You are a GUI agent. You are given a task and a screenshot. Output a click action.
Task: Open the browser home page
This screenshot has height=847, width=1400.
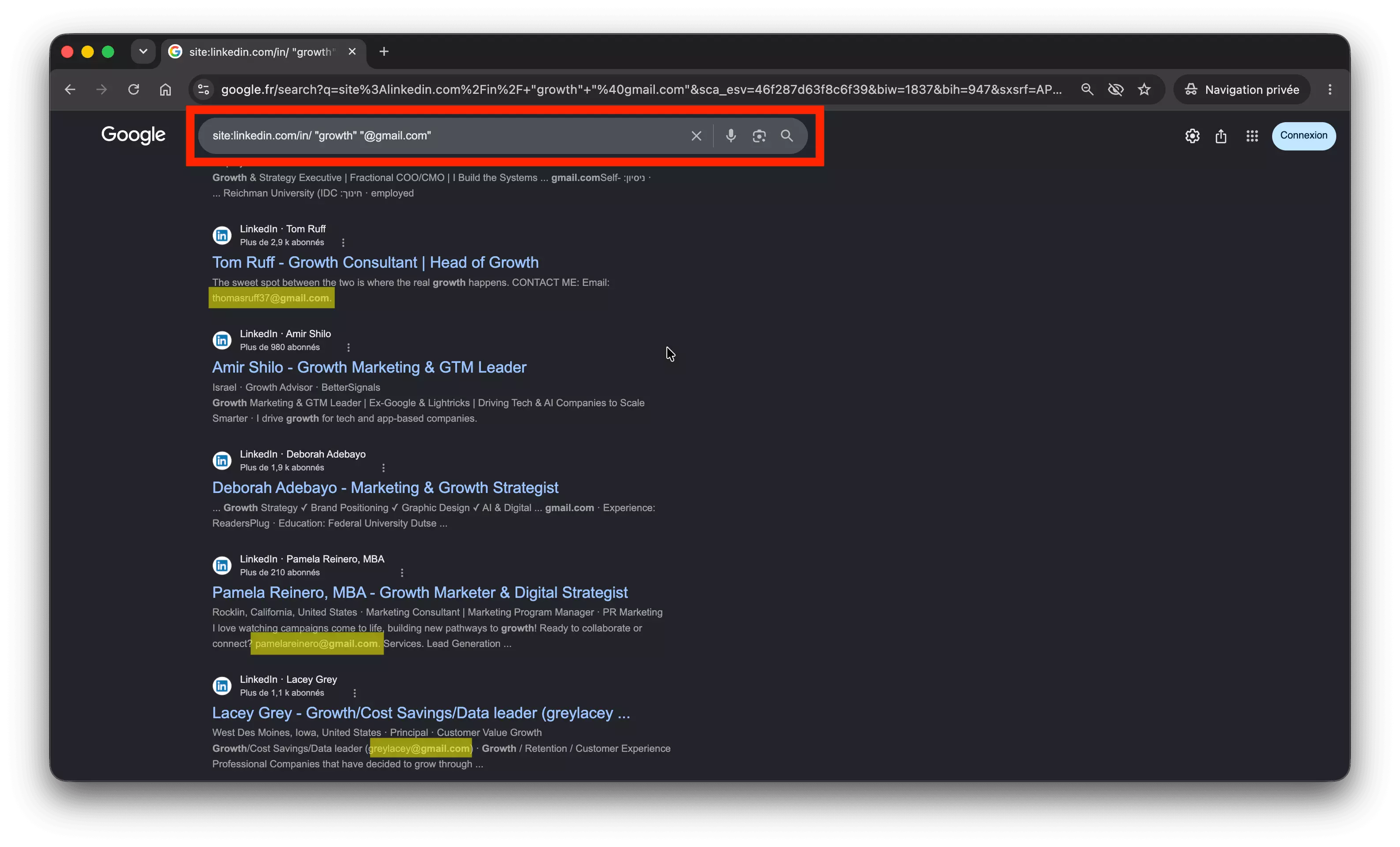tap(165, 89)
